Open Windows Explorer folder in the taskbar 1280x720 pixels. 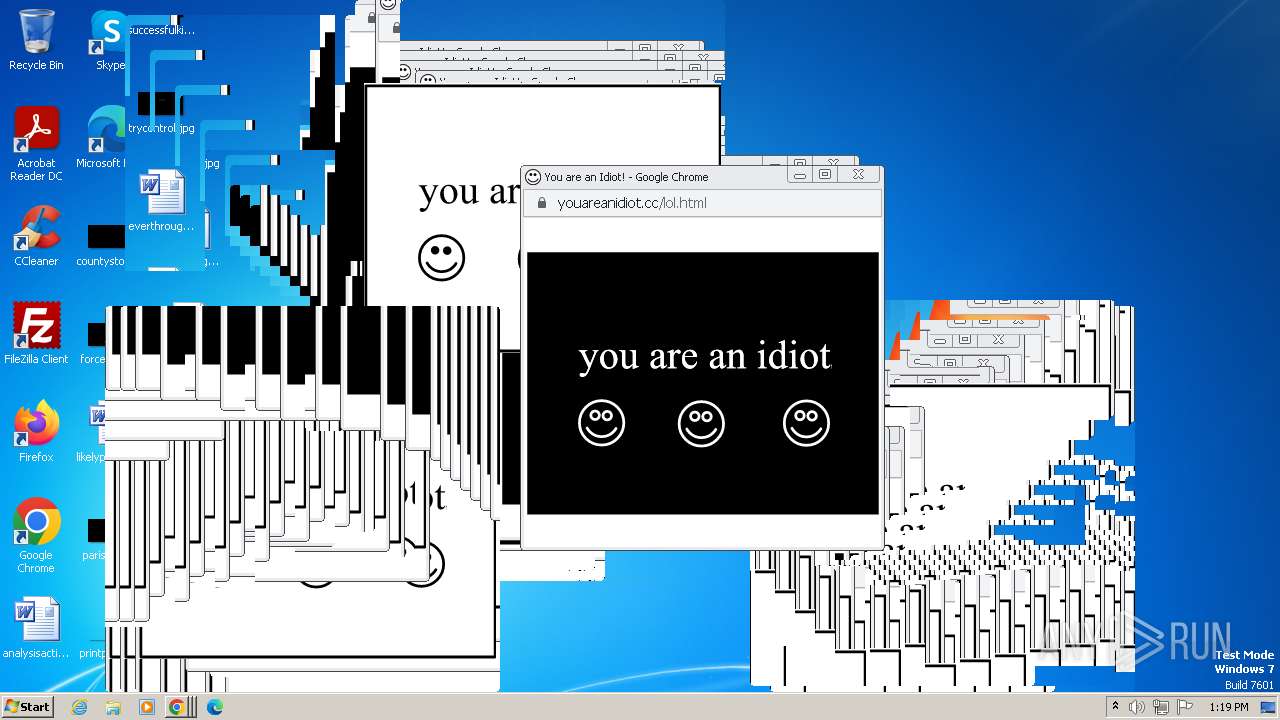point(113,707)
